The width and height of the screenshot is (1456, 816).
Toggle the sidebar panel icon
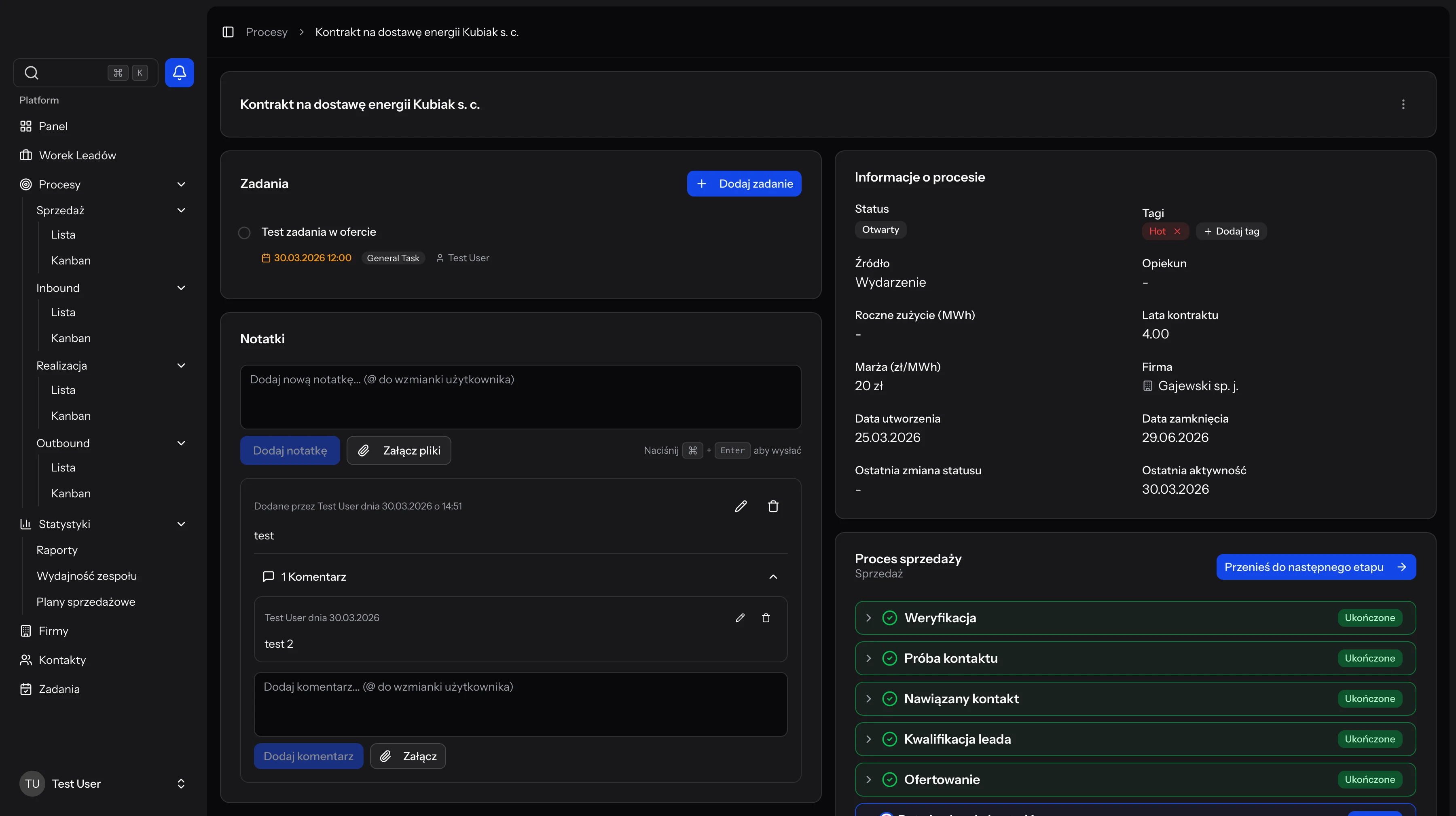pos(228,32)
